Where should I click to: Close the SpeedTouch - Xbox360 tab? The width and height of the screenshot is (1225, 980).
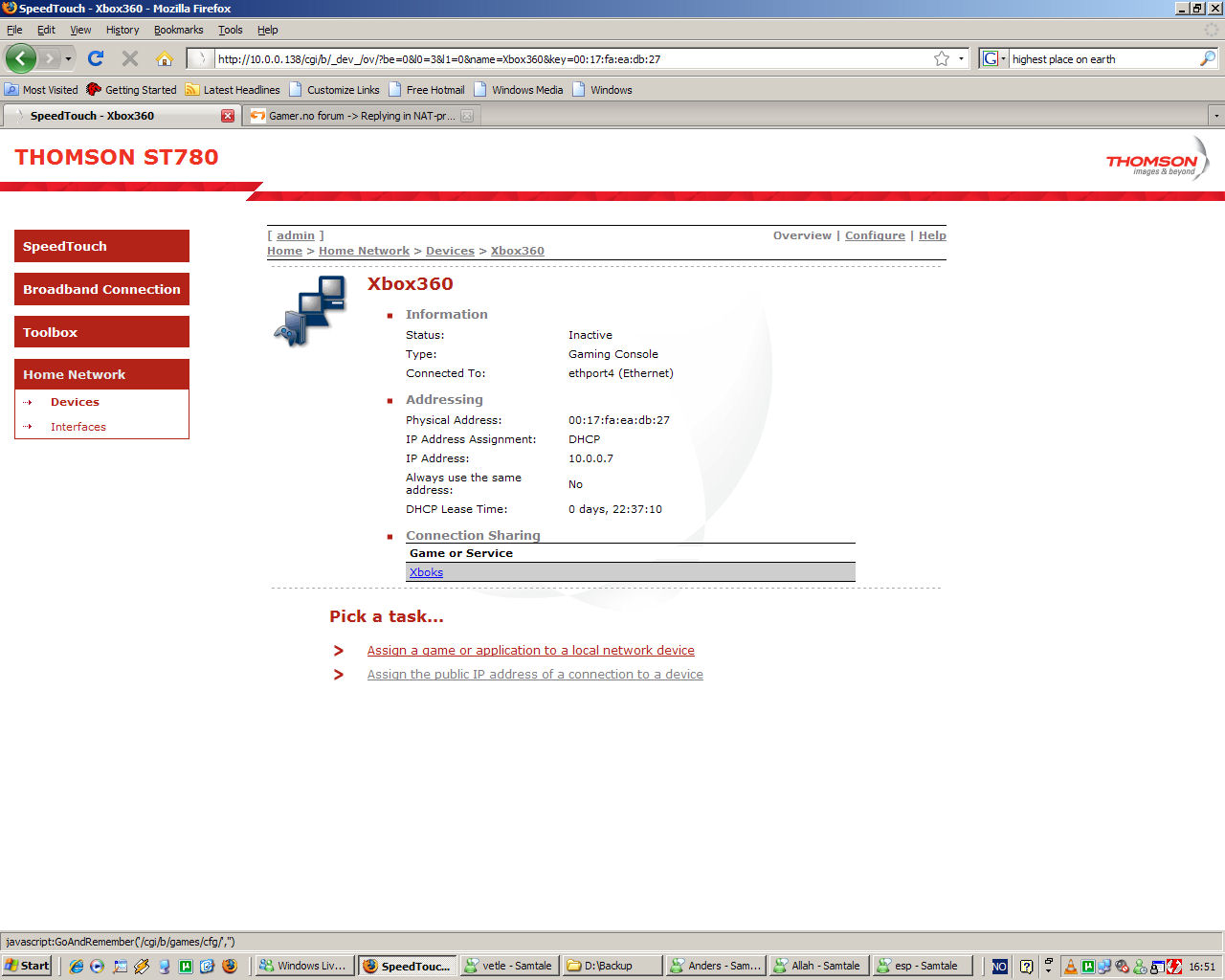pyautogui.click(x=228, y=116)
